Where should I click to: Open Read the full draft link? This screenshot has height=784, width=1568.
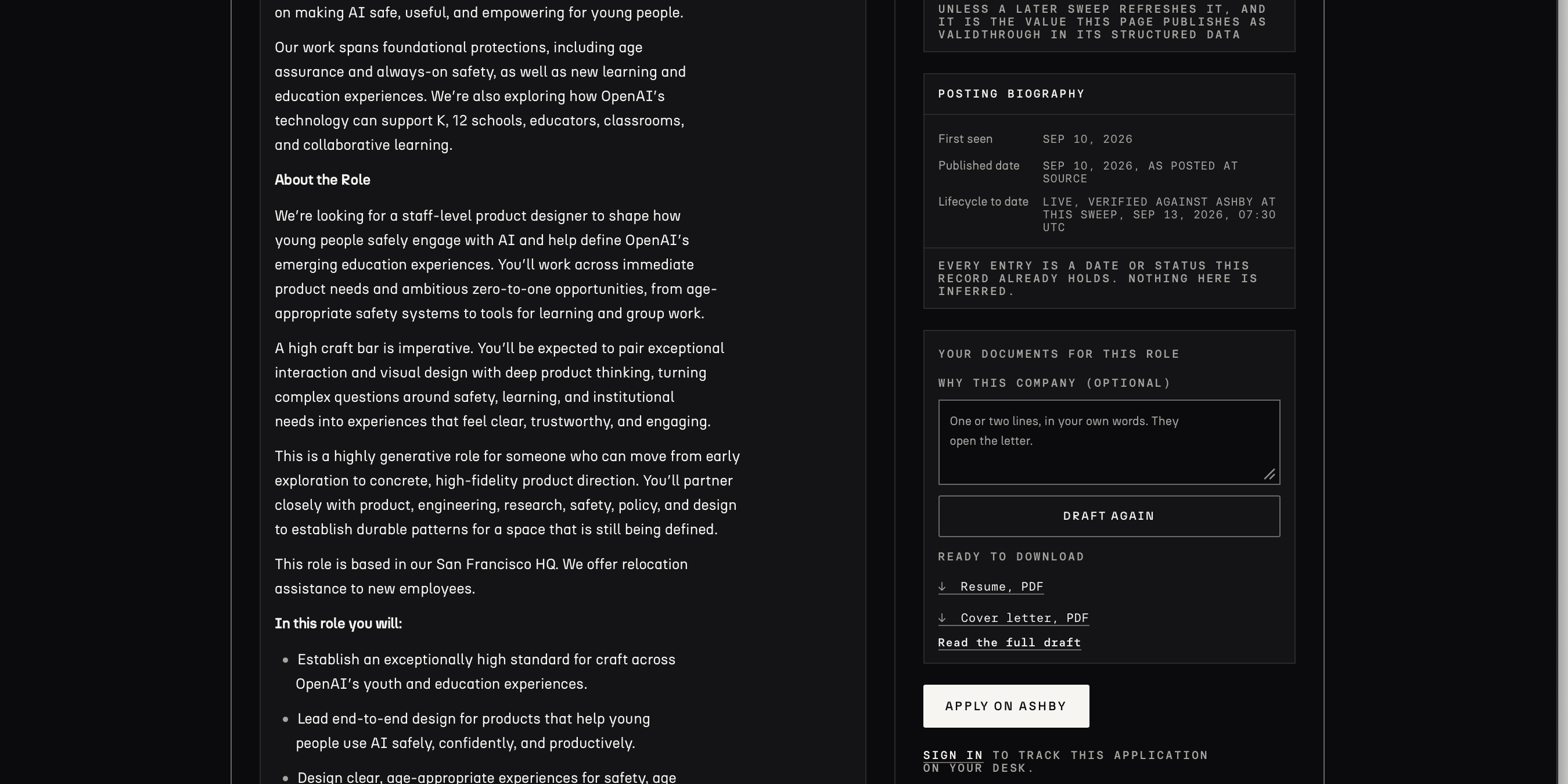tap(1009, 643)
